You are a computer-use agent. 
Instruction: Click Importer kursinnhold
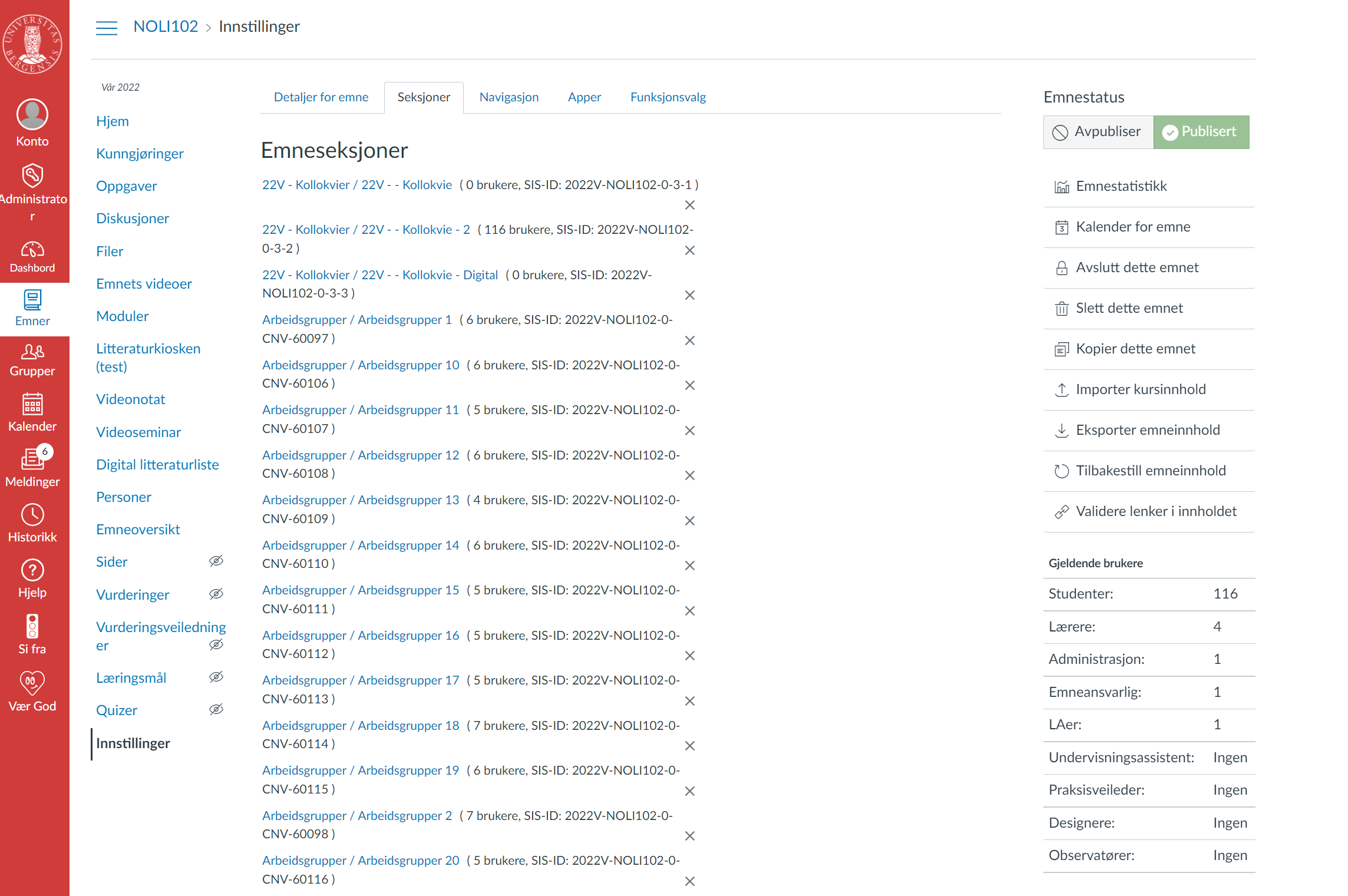[1148, 390]
